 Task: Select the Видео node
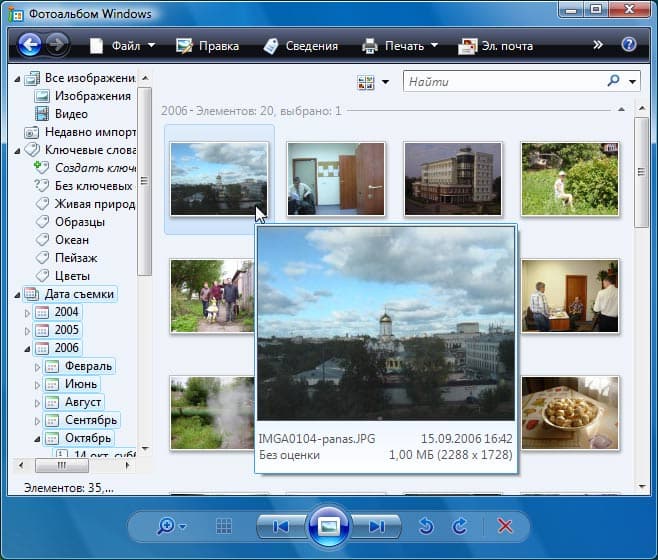click(71, 114)
